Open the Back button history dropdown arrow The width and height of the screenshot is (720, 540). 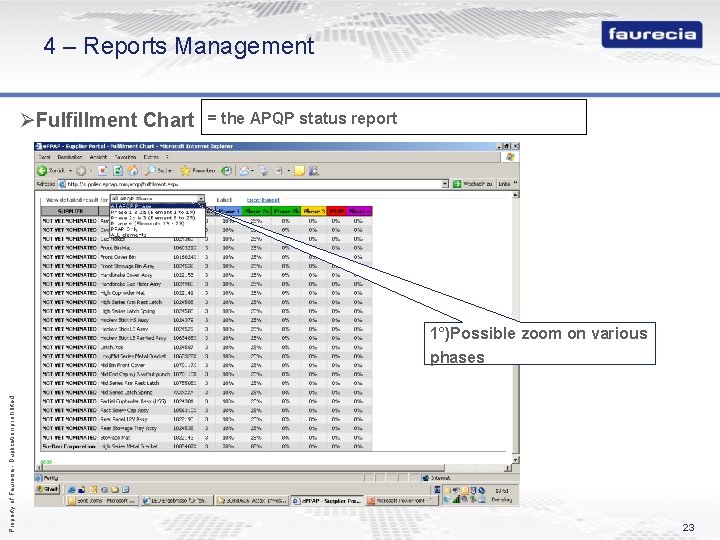[70, 171]
